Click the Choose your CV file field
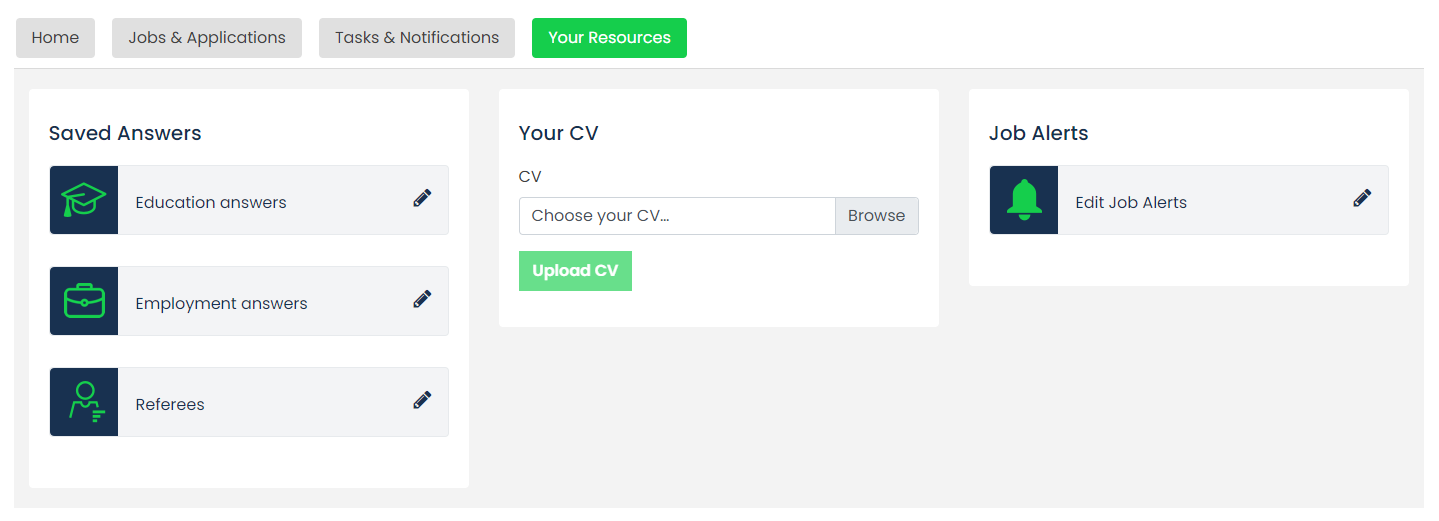This screenshot has height=521, width=1439. (x=677, y=216)
